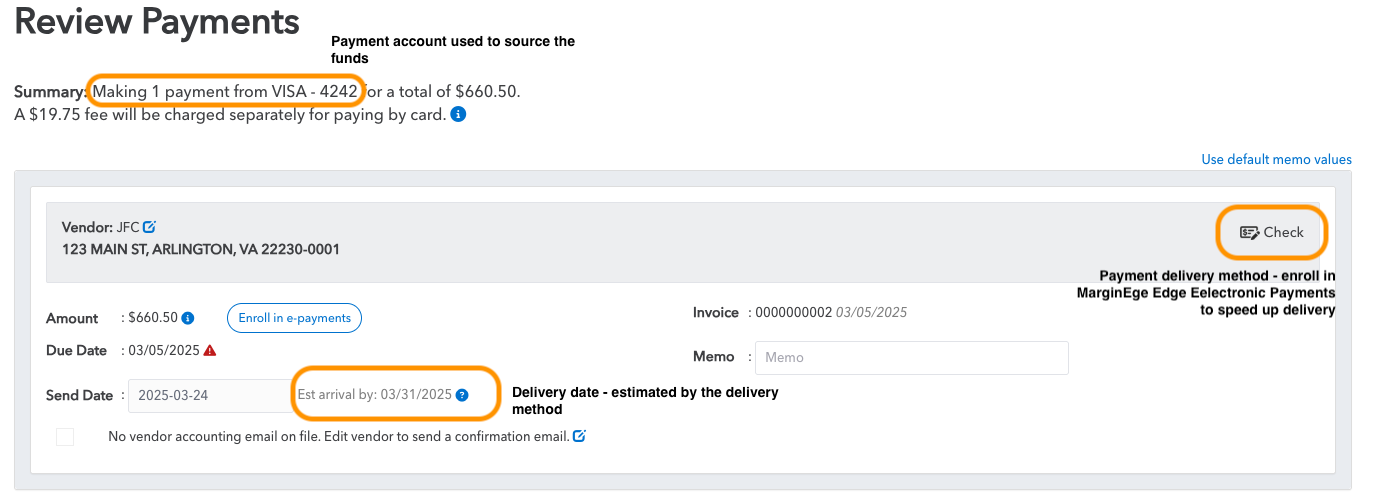Click the red warning triangle by Due Date

click(x=209, y=351)
